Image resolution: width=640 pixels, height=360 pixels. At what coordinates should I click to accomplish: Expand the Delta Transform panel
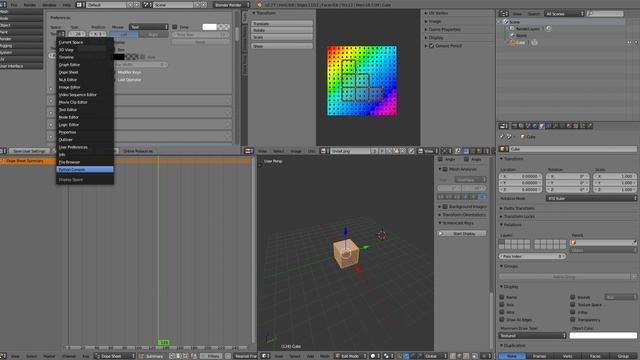pyautogui.click(x=518, y=208)
